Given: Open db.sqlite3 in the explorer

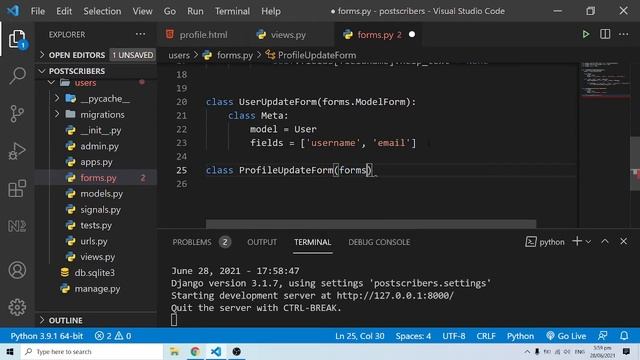Looking at the screenshot, I should [x=96, y=272].
